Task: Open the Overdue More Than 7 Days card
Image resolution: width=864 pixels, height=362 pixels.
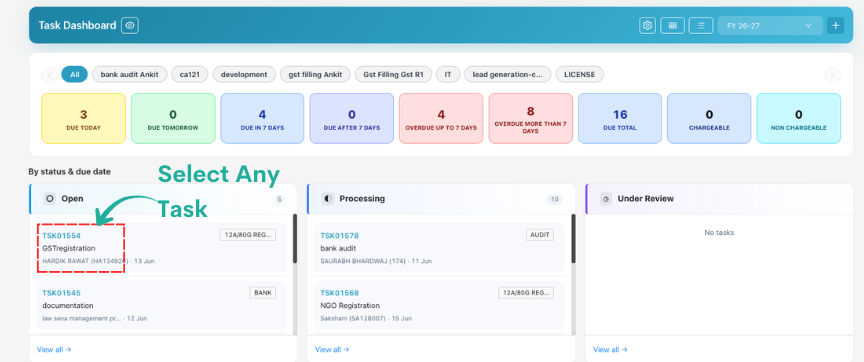Action: (531, 118)
